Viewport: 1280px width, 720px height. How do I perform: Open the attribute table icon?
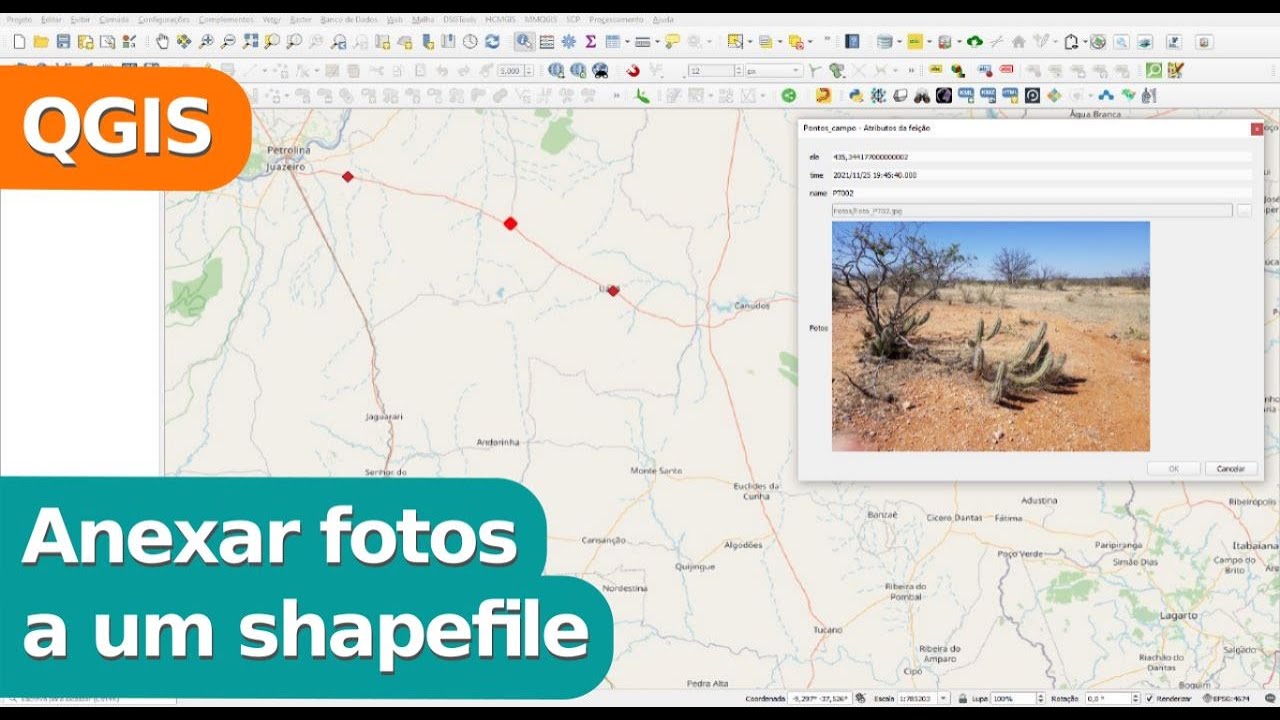point(547,42)
